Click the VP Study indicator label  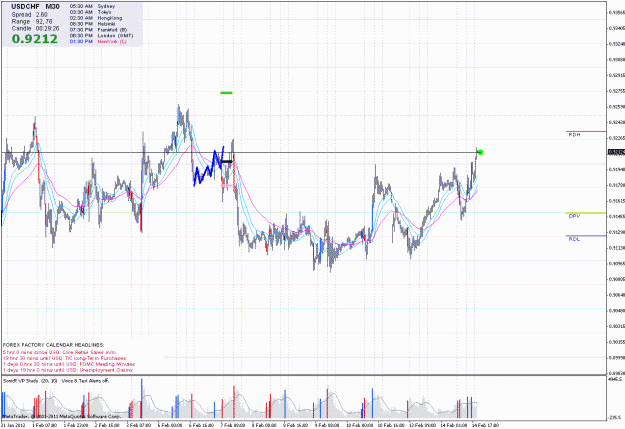pos(30,381)
